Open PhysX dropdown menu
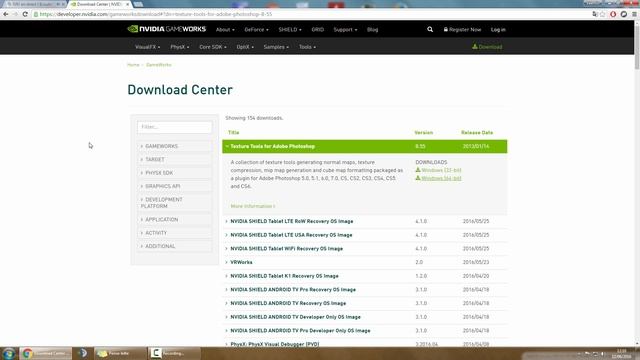 180,47
